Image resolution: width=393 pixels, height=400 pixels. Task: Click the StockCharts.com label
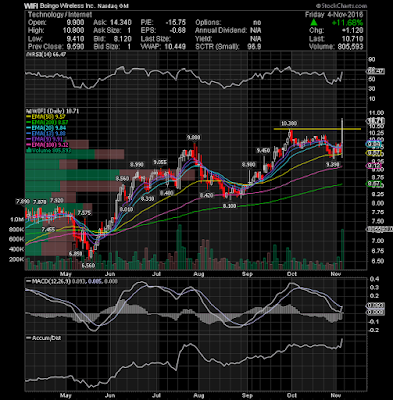click(x=341, y=6)
